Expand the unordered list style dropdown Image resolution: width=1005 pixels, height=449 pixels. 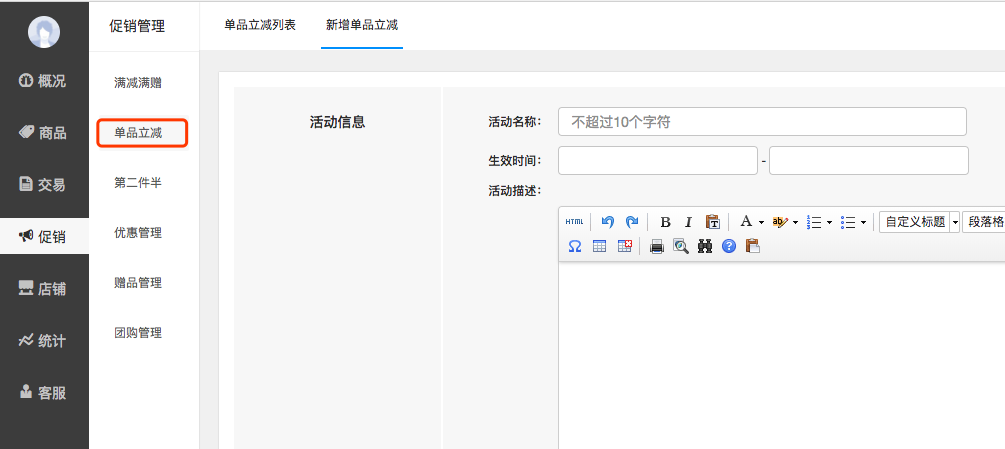(x=863, y=222)
